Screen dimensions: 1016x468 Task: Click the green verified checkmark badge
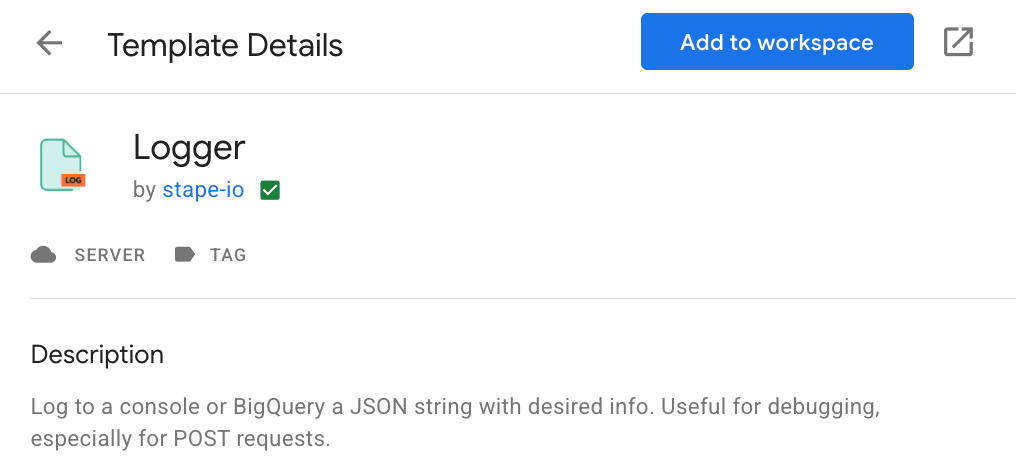(x=269, y=190)
